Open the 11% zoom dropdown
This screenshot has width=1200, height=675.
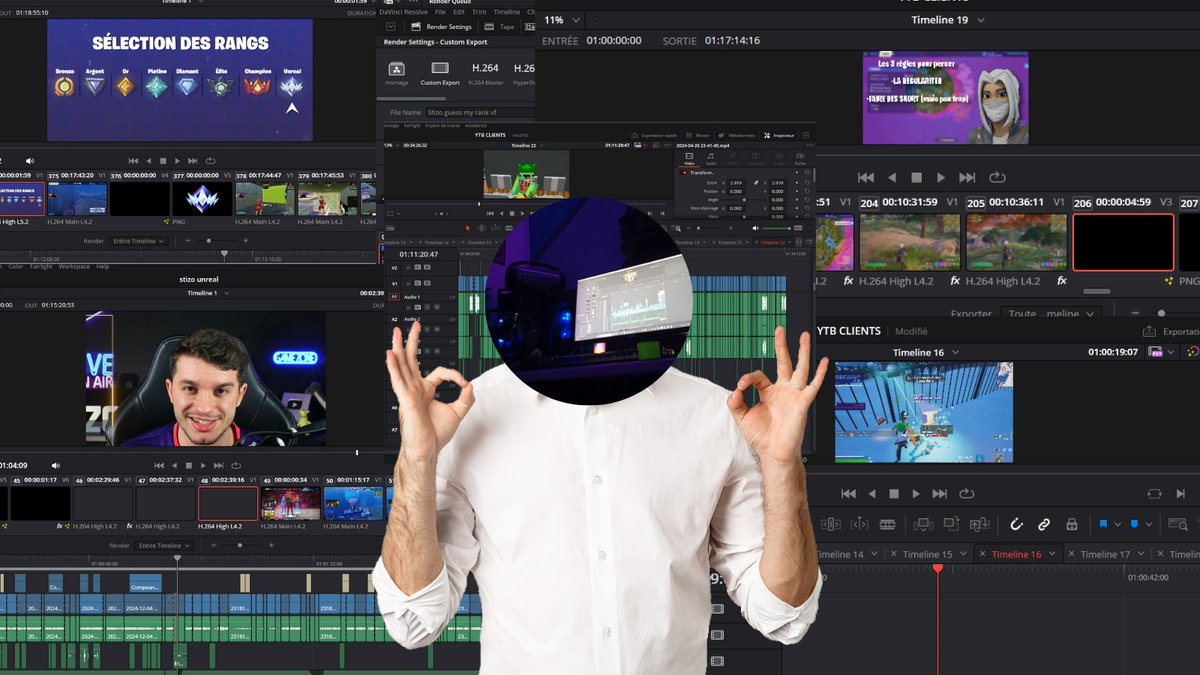coord(576,20)
